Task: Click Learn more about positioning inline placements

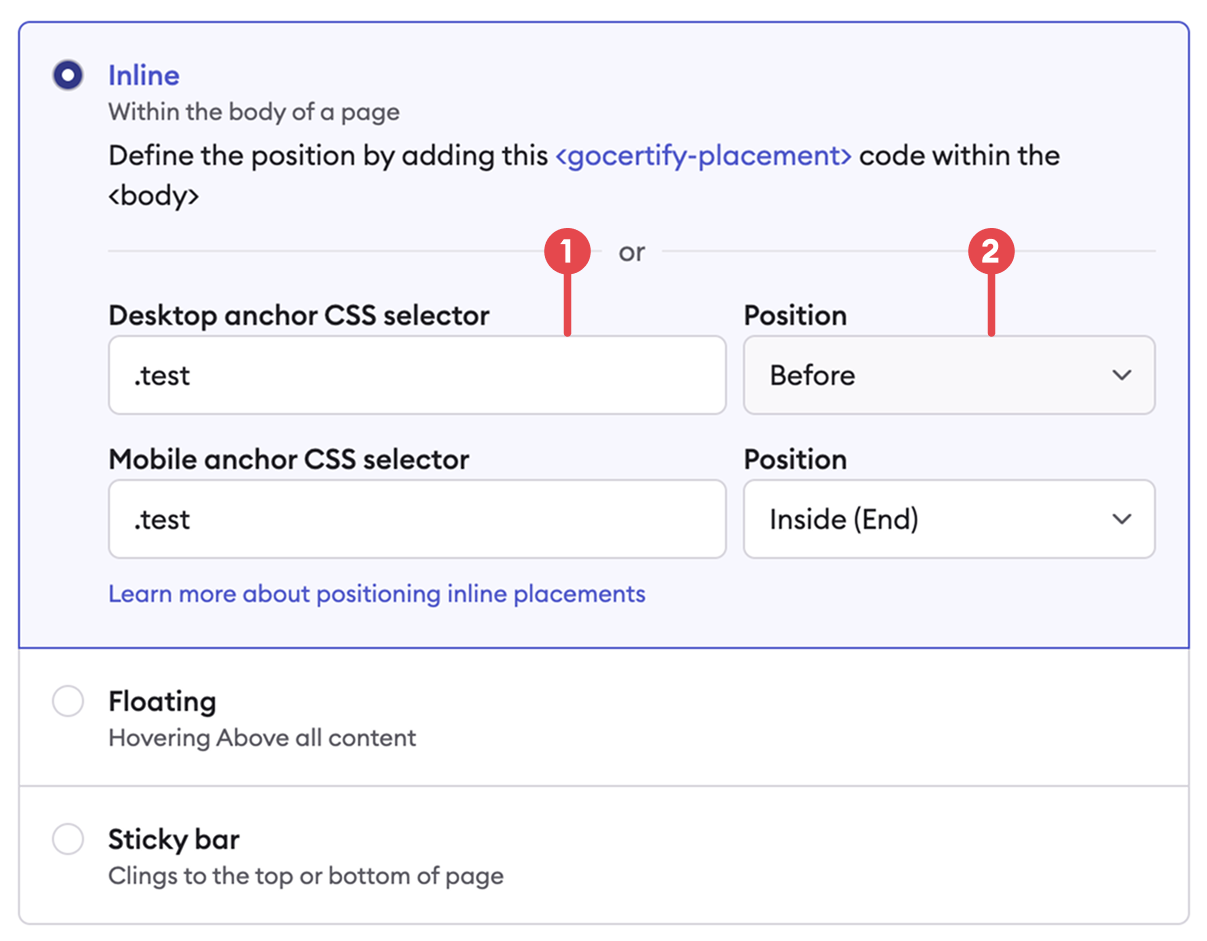Action: click(376, 594)
